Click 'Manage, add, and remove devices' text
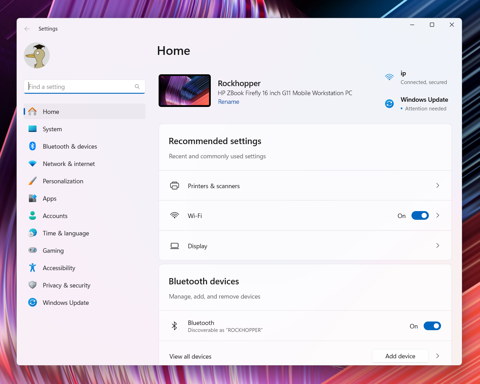 click(214, 296)
